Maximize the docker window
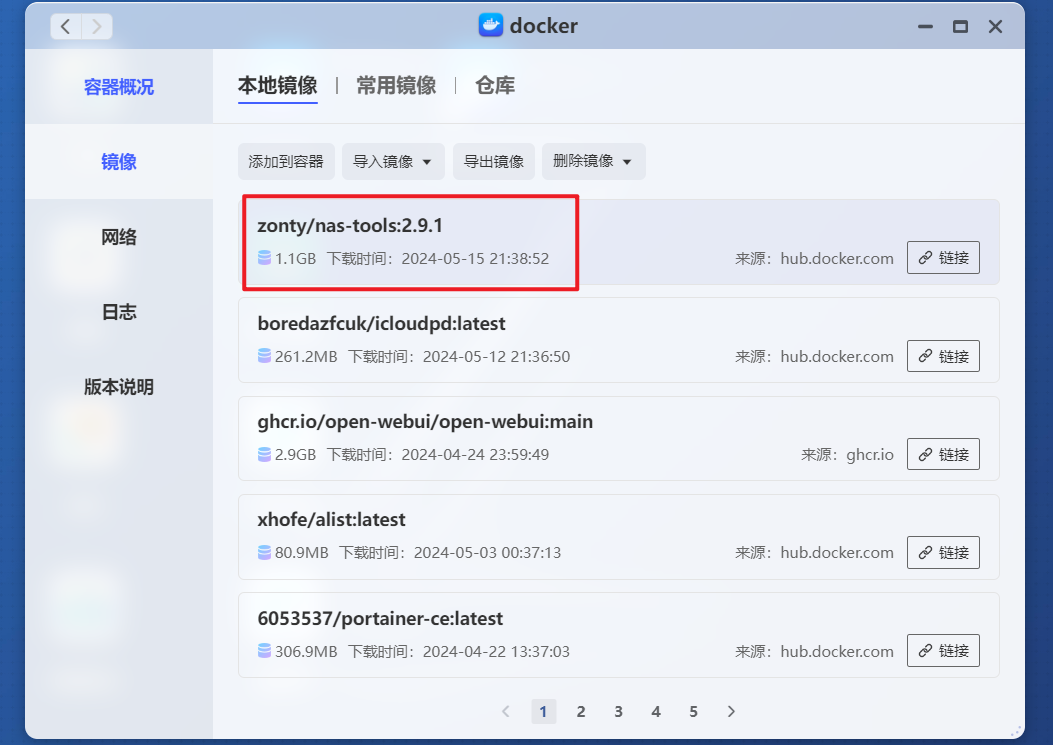This screenshot has width=1053, height=745. pyautogui.click(x=960, y=26)
